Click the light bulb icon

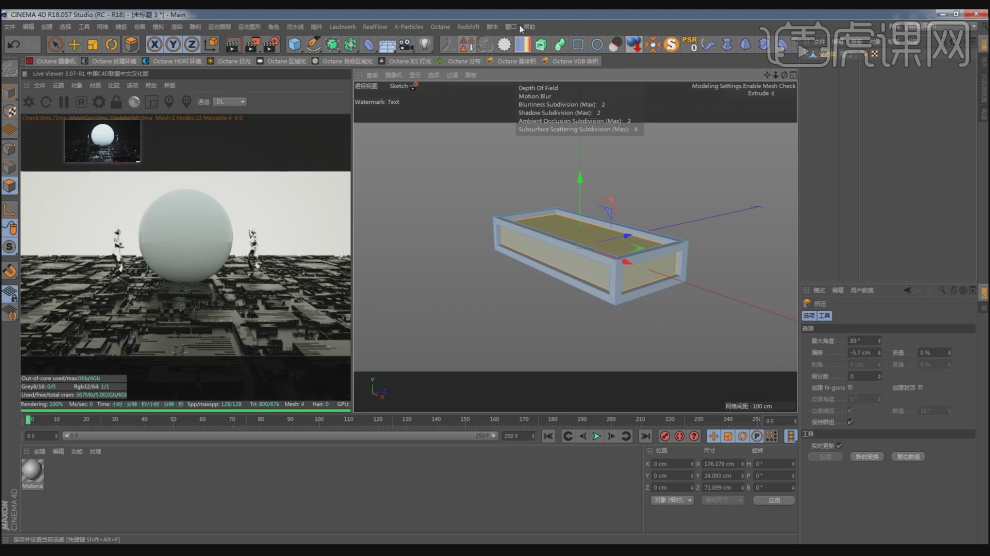coord(425,44)
